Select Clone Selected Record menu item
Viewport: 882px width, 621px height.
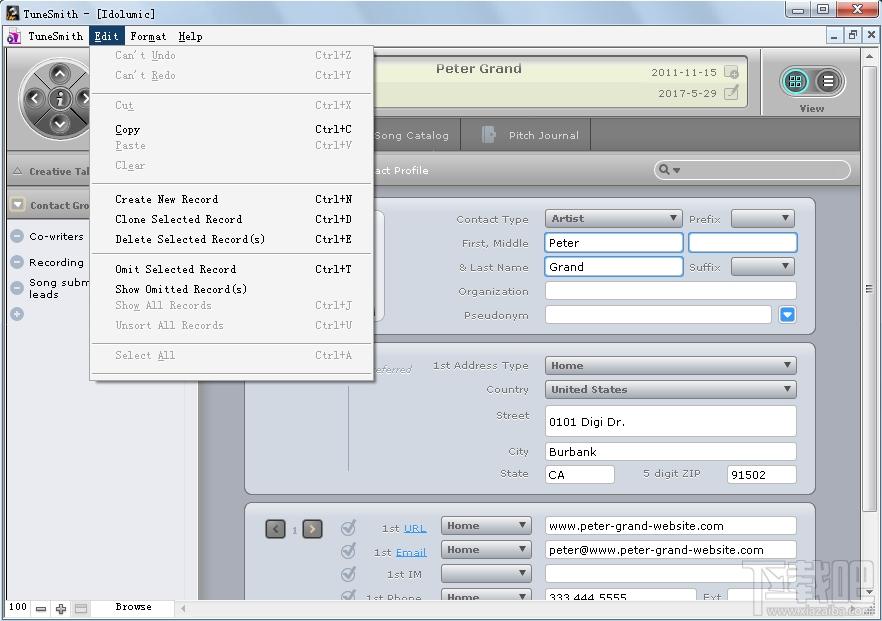(232, 219)
